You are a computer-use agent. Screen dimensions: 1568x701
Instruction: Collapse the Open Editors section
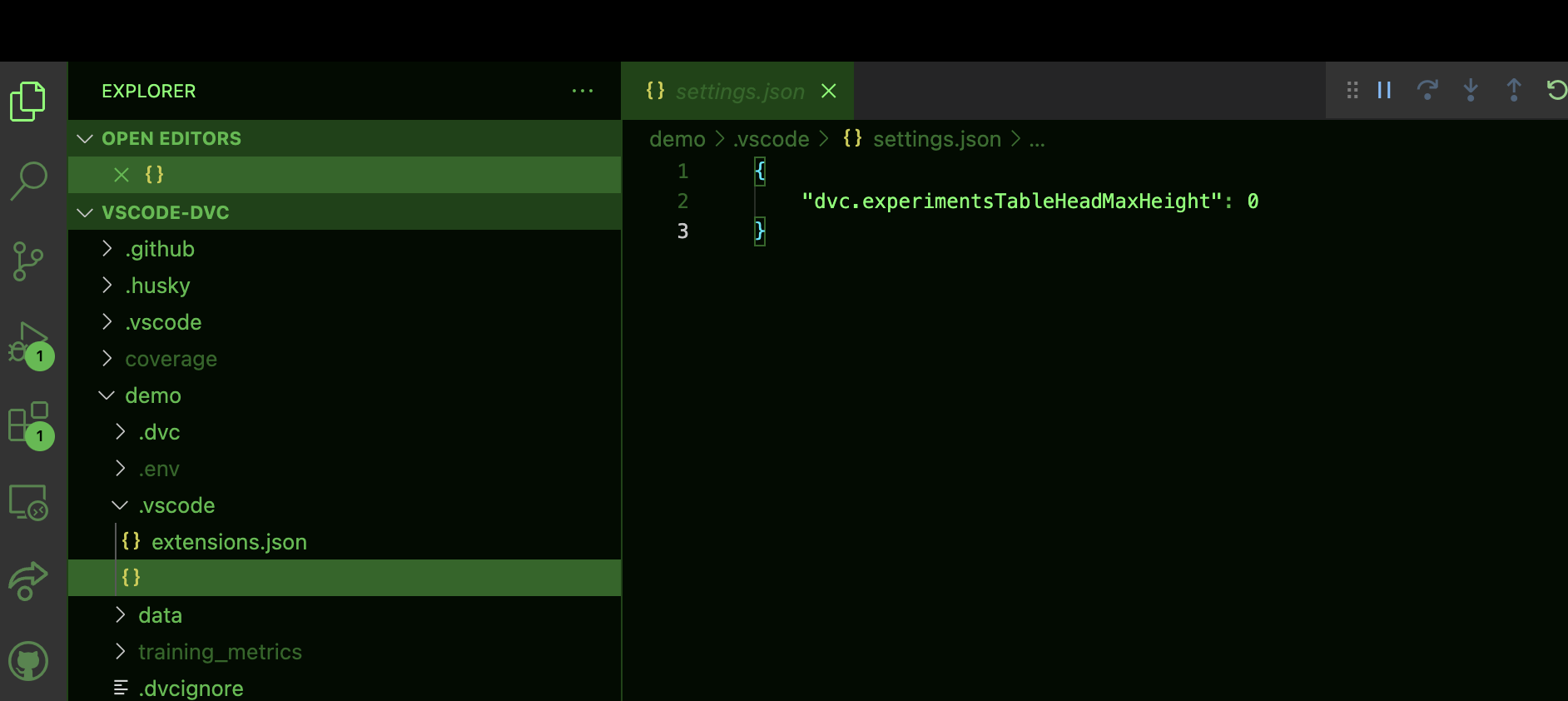(85, 138)
